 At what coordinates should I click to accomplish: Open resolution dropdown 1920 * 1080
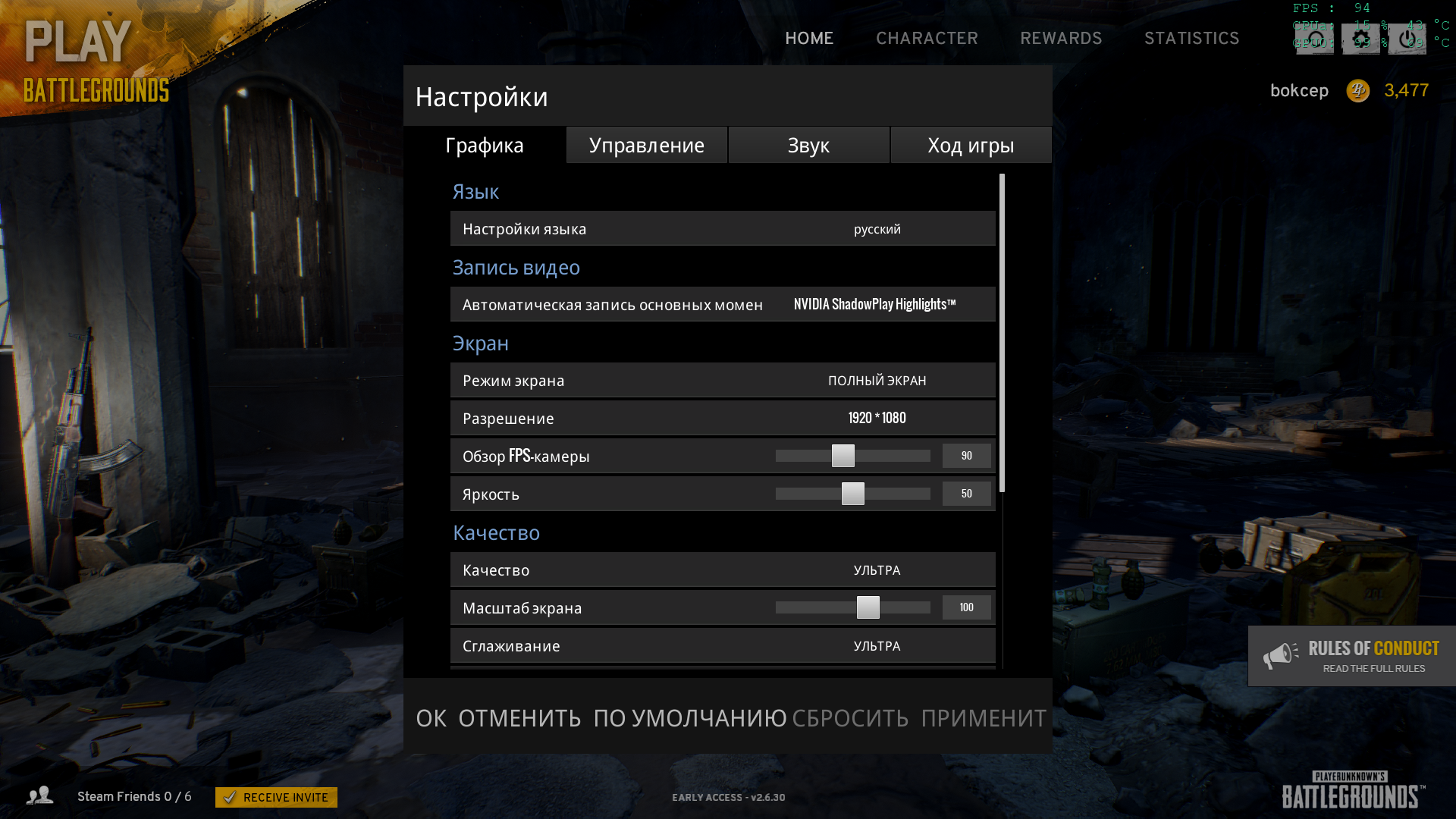[x=877, y=419]
